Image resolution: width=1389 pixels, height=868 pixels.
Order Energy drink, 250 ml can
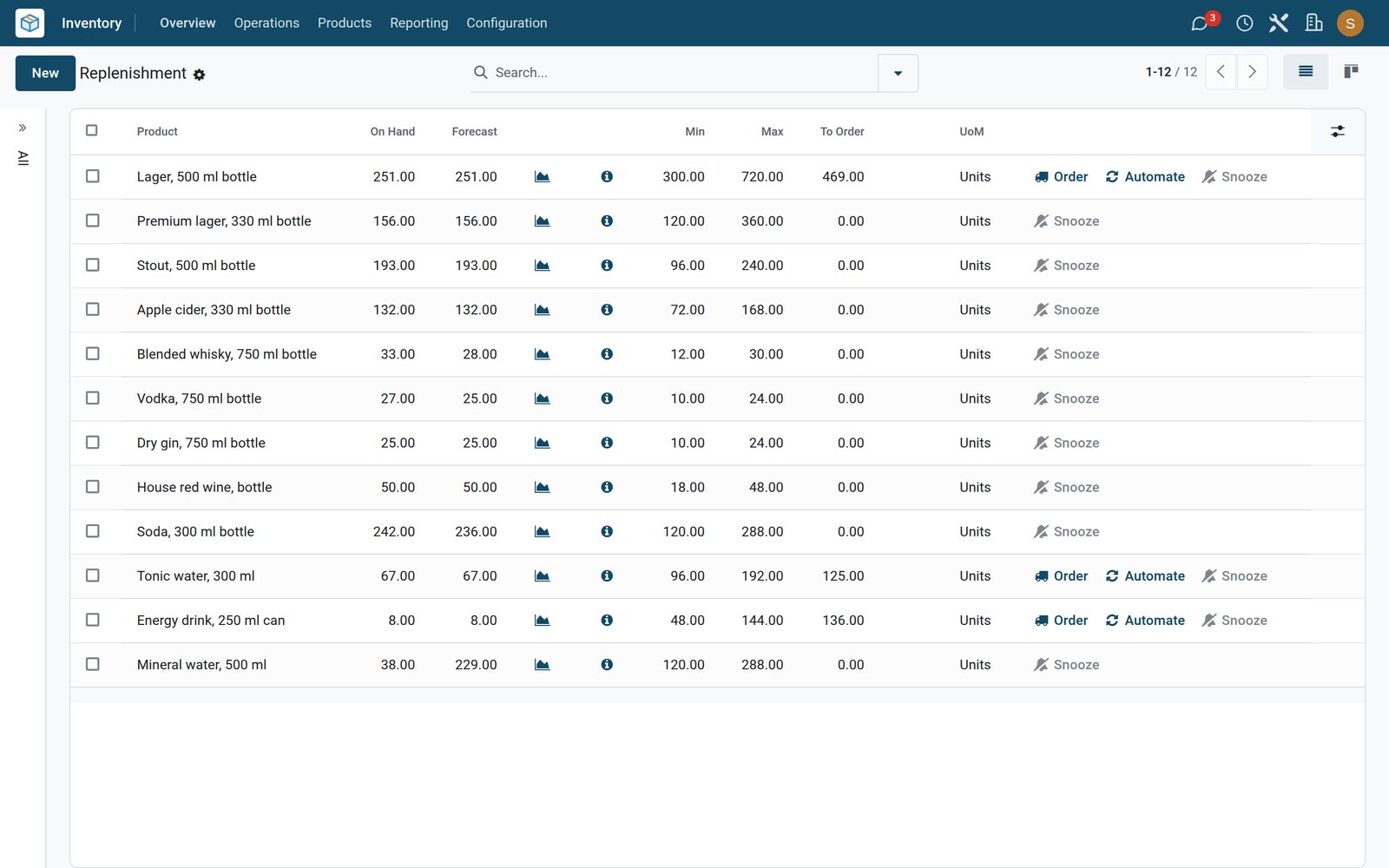point(1061,621)
